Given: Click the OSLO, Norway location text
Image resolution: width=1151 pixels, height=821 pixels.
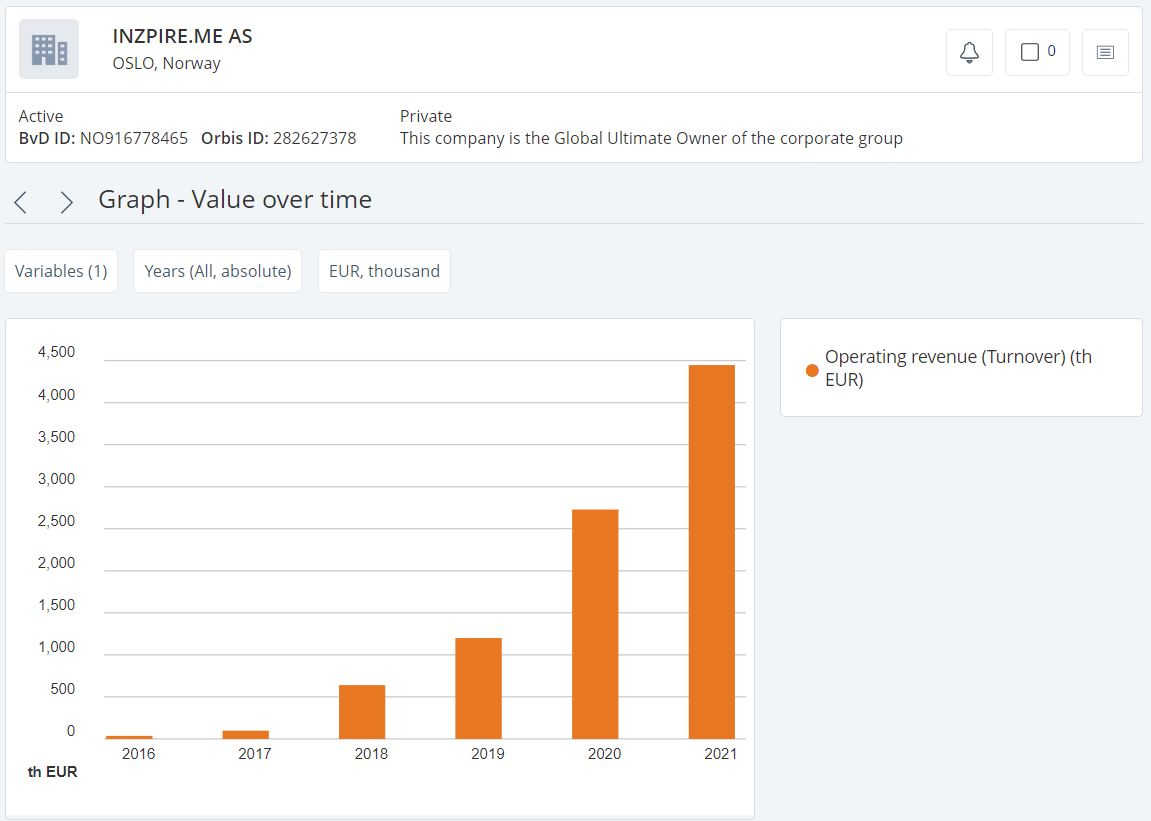Looking at the screenshot, I should pyautogui.click(x=167, y=63).
